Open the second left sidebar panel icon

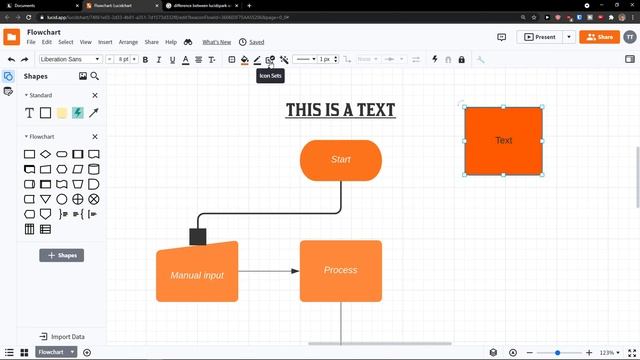[8, 91]
